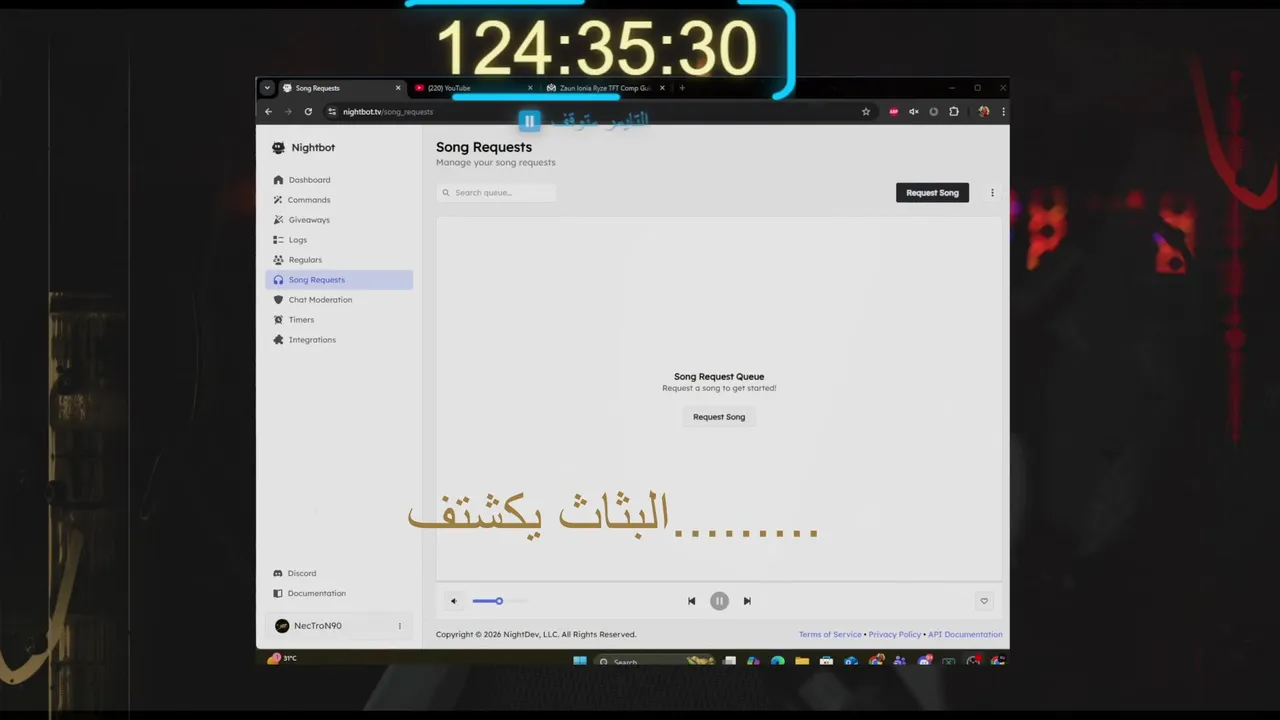The image size is (1280, 720).
Task: Click the nightbot.tv address bar
Action: point(600,112)
